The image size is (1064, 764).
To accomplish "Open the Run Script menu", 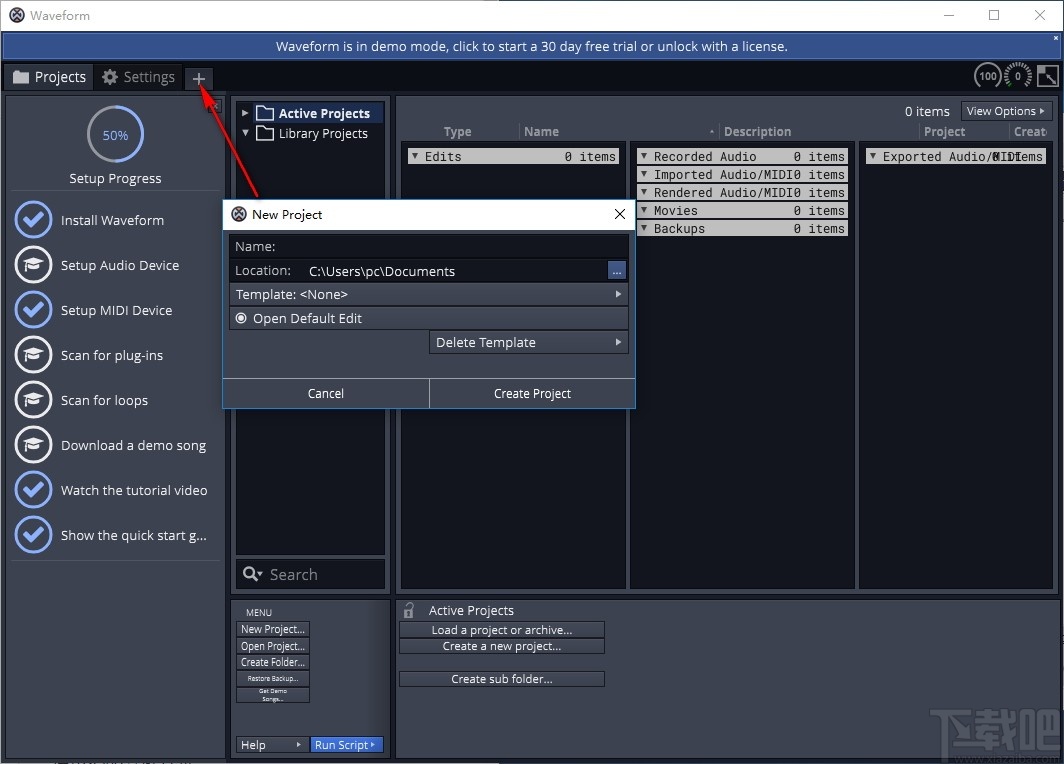I will point(346,744).
